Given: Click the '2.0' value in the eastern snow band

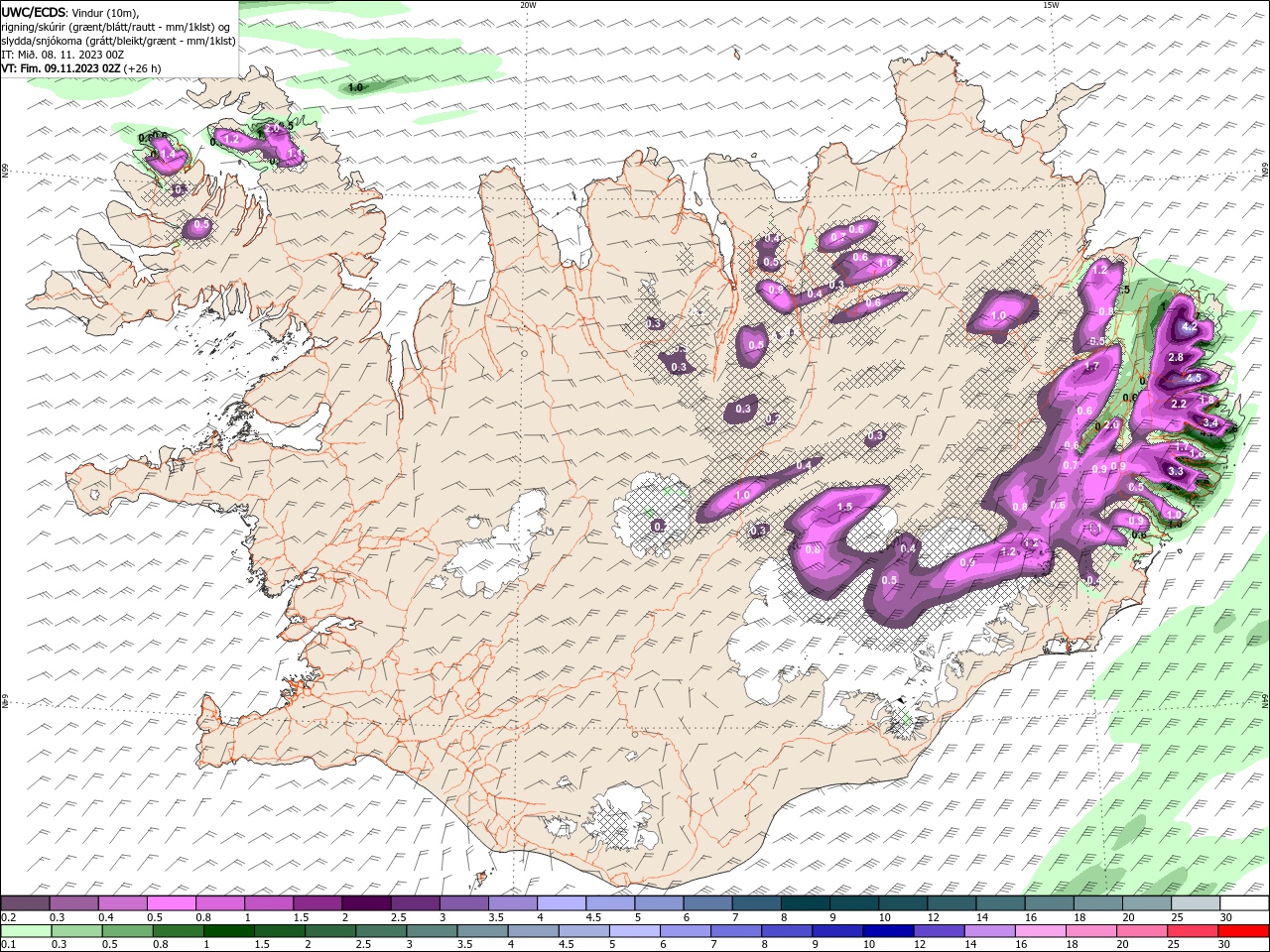Looking at the screenshot, I should [1111, 424].
